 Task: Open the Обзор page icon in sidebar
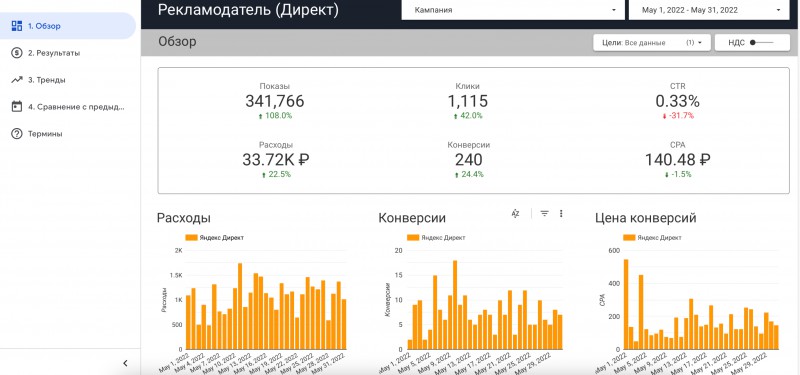coord(17,26)
